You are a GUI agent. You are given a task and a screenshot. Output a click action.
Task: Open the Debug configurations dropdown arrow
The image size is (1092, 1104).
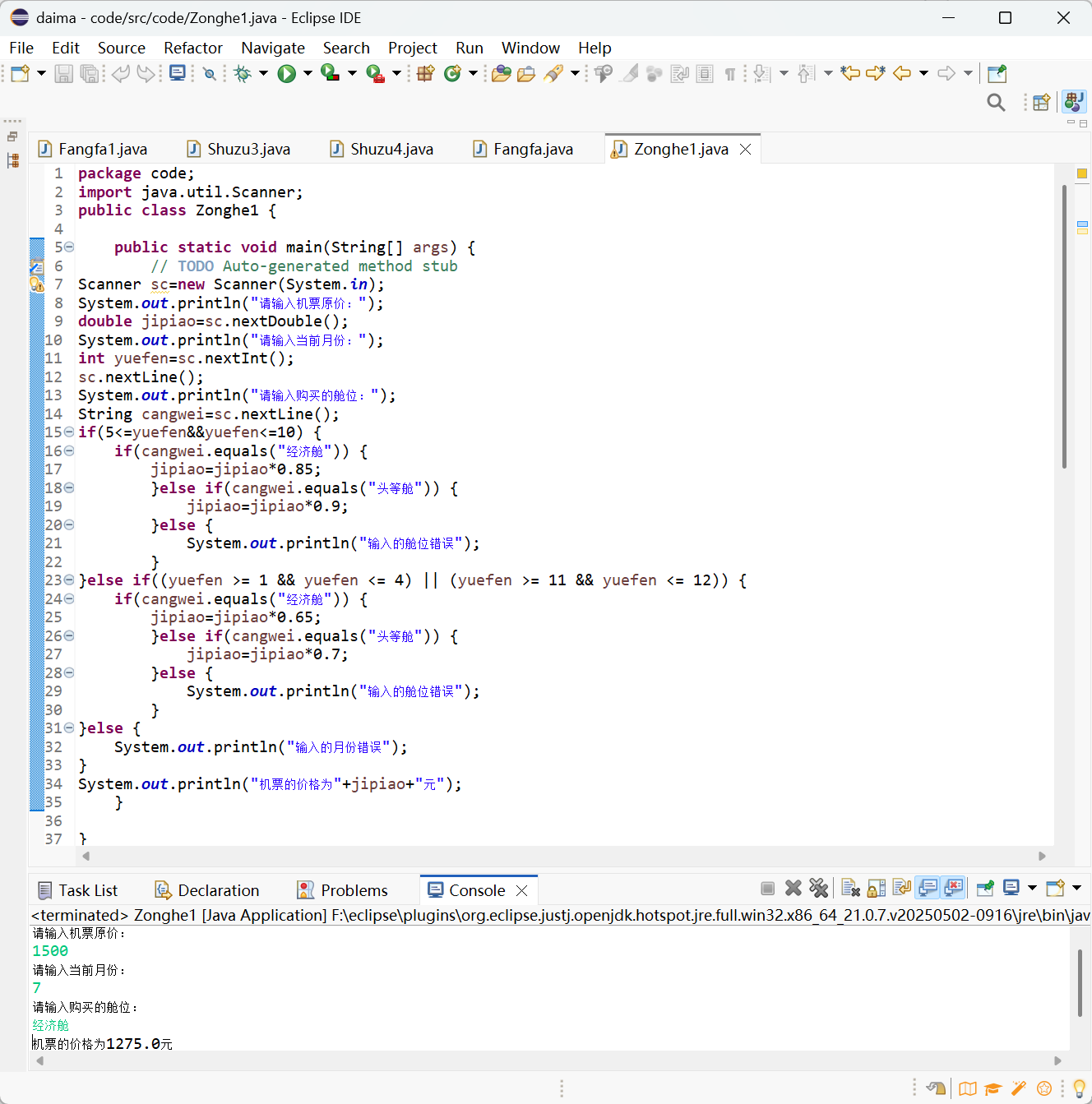pyautogui.click(x=263, y=74)
